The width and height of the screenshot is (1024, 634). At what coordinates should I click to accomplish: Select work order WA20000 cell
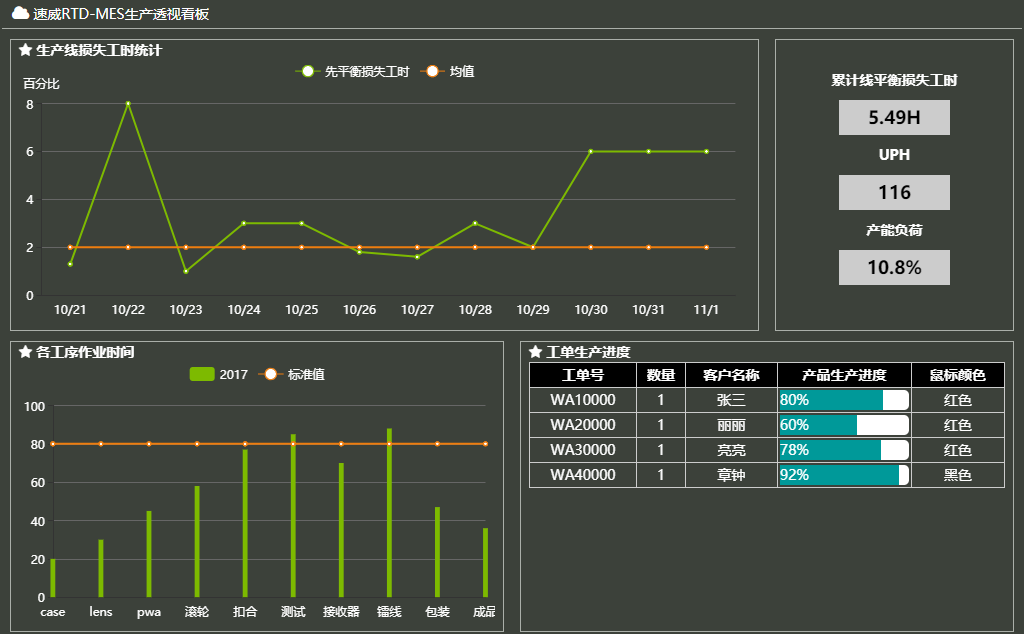click(x=582, y=425)
